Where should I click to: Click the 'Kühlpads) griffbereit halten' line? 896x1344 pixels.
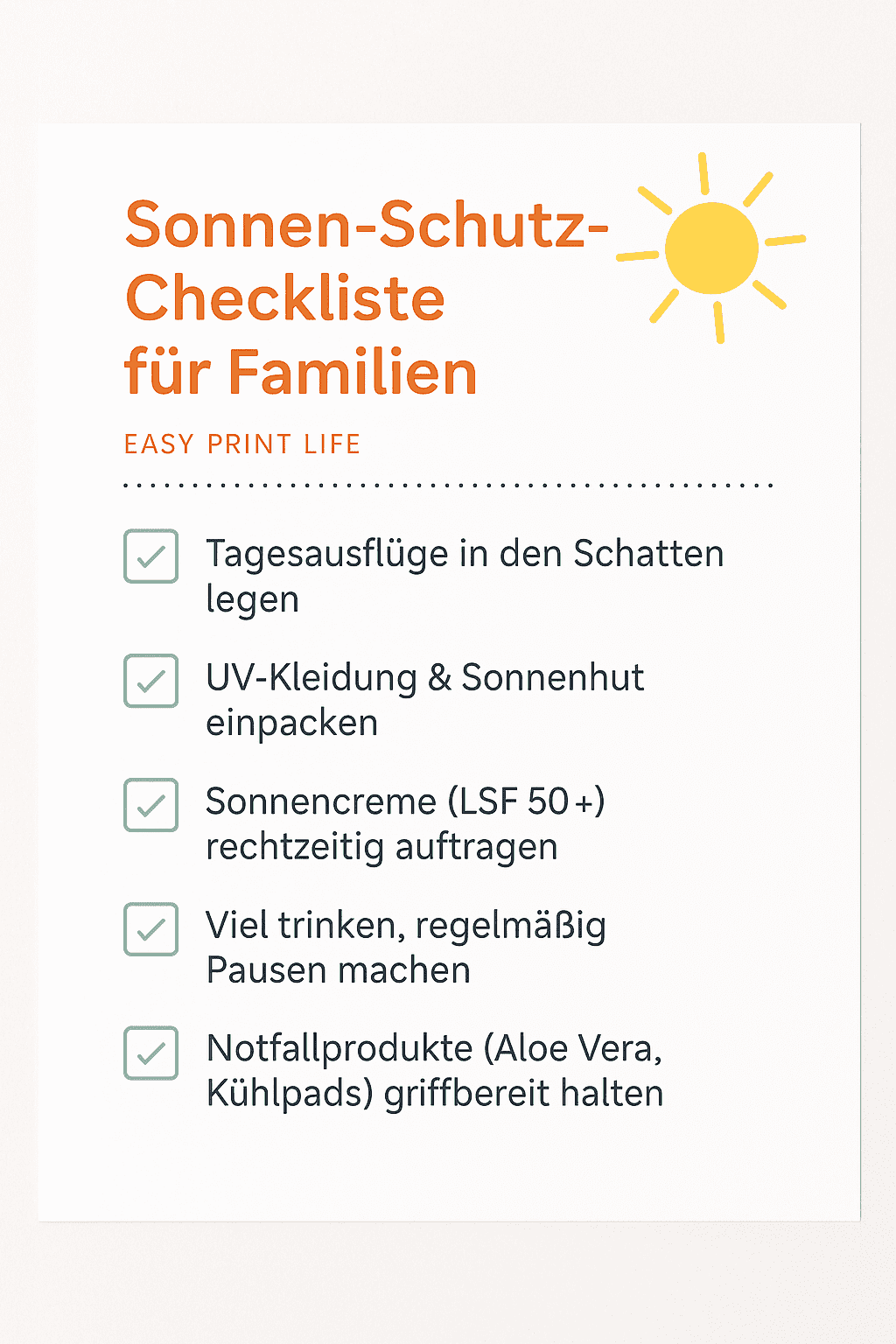[435, 1094]
